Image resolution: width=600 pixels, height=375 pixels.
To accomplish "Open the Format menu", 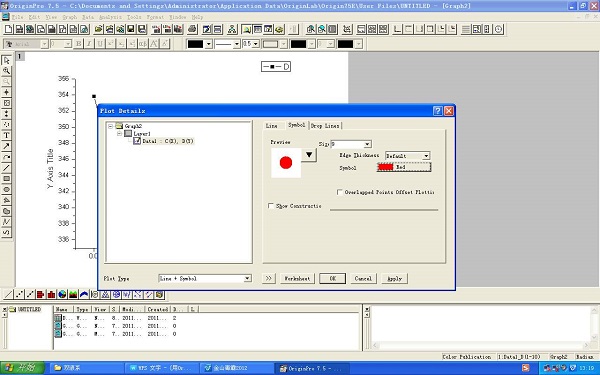I will [155, 17].
